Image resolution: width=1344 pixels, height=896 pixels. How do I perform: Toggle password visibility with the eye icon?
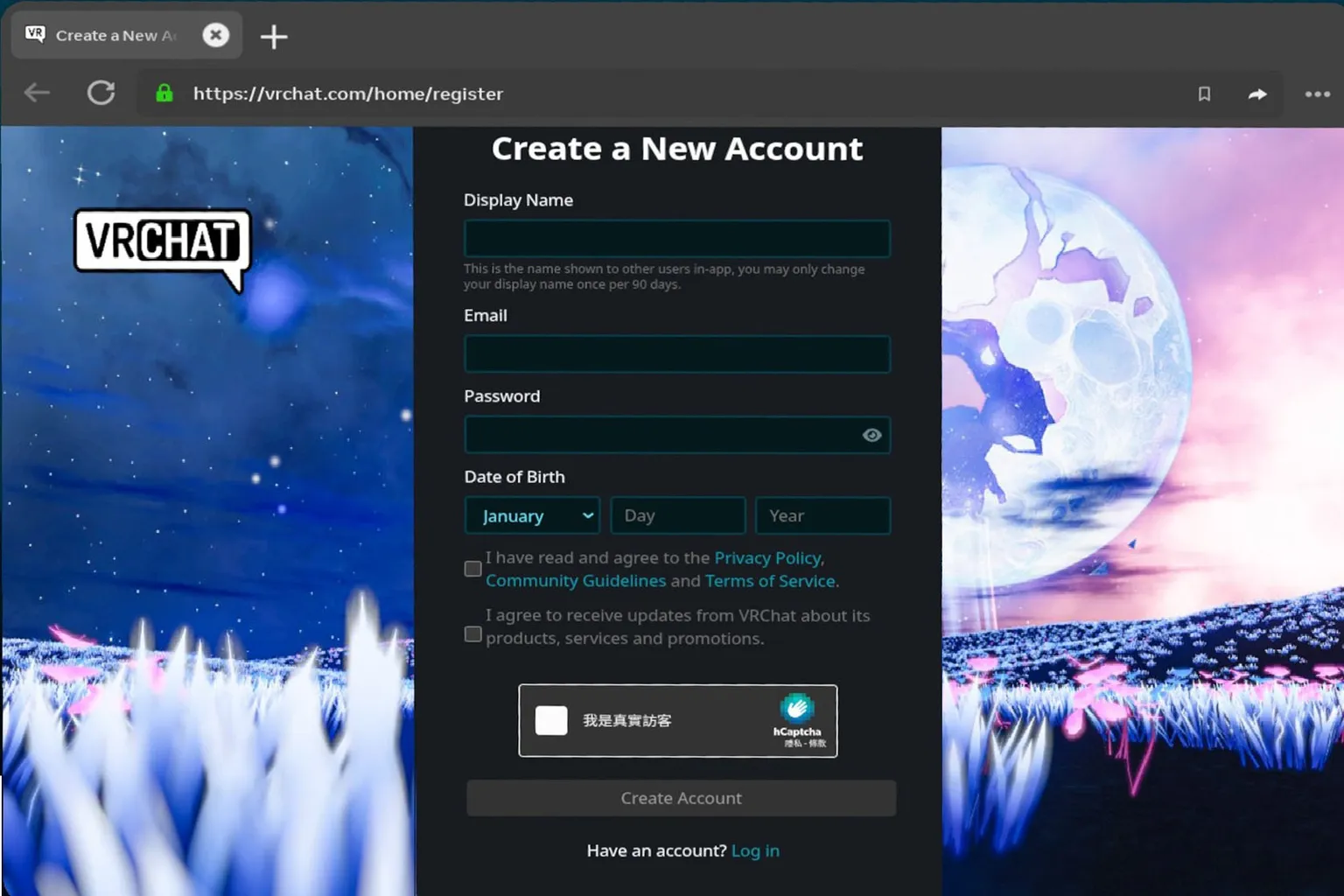[x=871, y=435]
